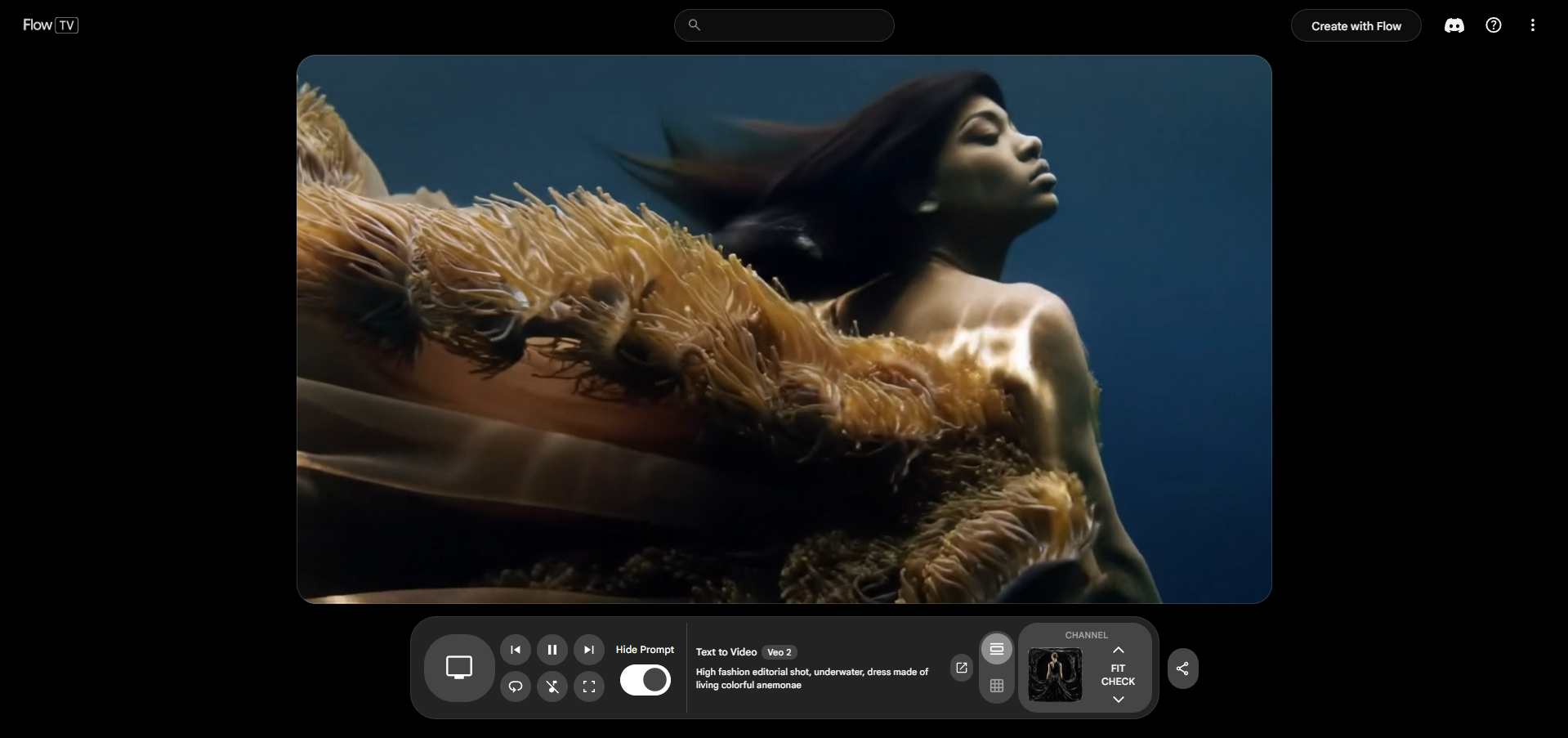Enter fullscreen mode
Image resolution: width=1568 pixels, height=738 pixels.
coord(589,687)
